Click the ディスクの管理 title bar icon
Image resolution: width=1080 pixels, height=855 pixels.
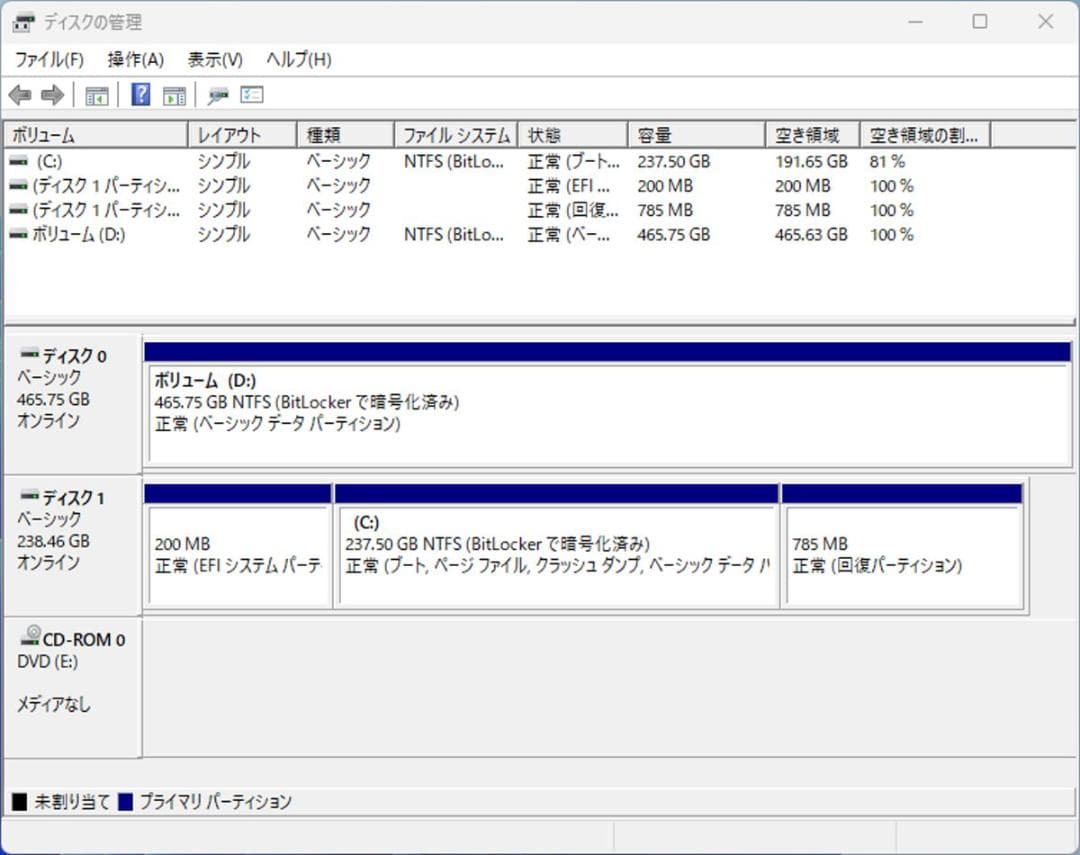click(22, 21)
